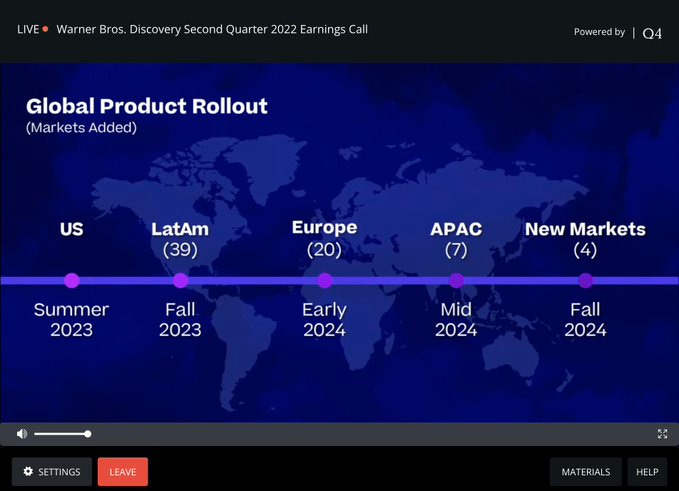Click the 'New Markets' region label
The image size is (679, 491).
click(585, 229)
